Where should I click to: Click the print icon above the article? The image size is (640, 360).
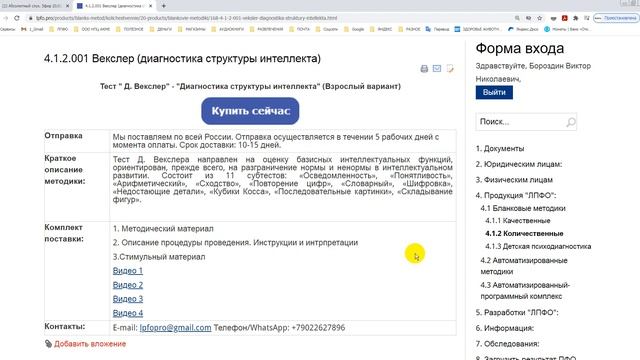click(424, 69)
